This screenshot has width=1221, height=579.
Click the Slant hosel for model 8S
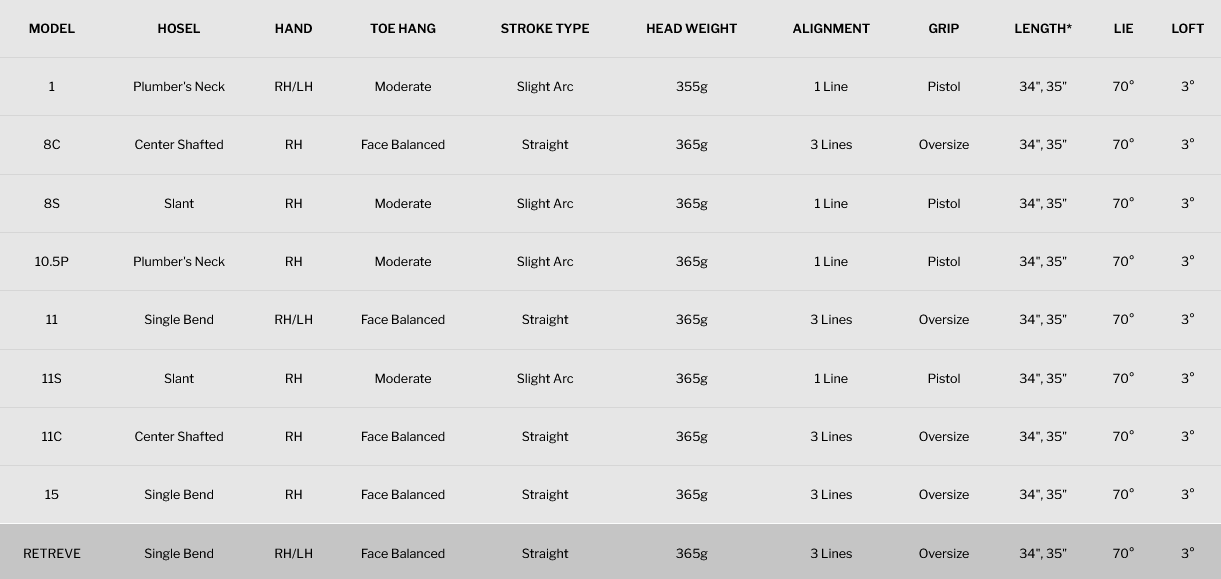pyautogui.click(x=179, y=204)
